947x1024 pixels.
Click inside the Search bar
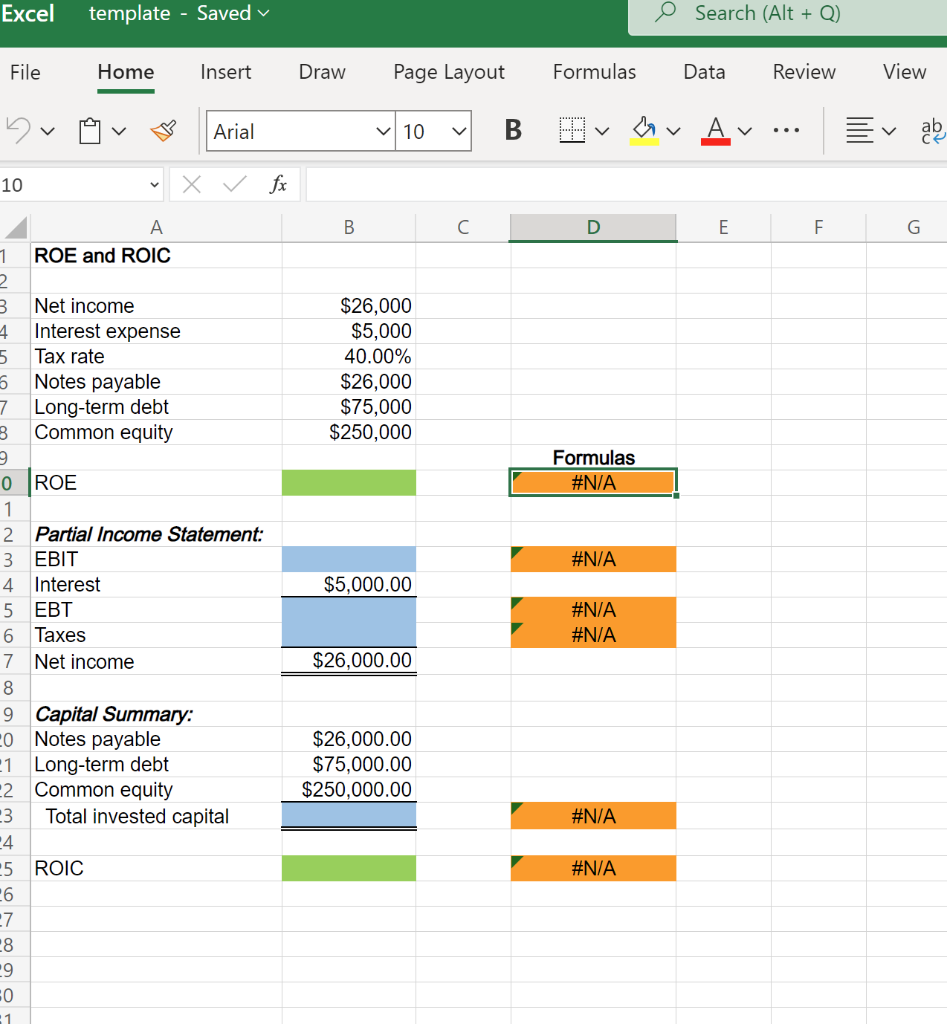[x=780, y=14]
